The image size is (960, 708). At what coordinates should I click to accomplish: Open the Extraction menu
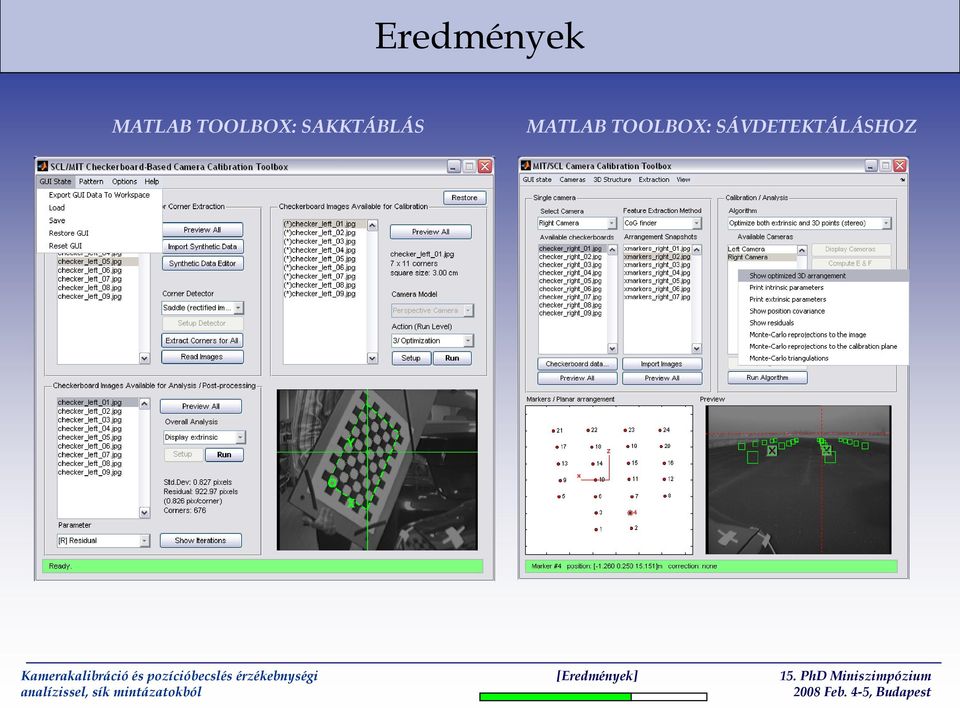click(x=654, y=179)
